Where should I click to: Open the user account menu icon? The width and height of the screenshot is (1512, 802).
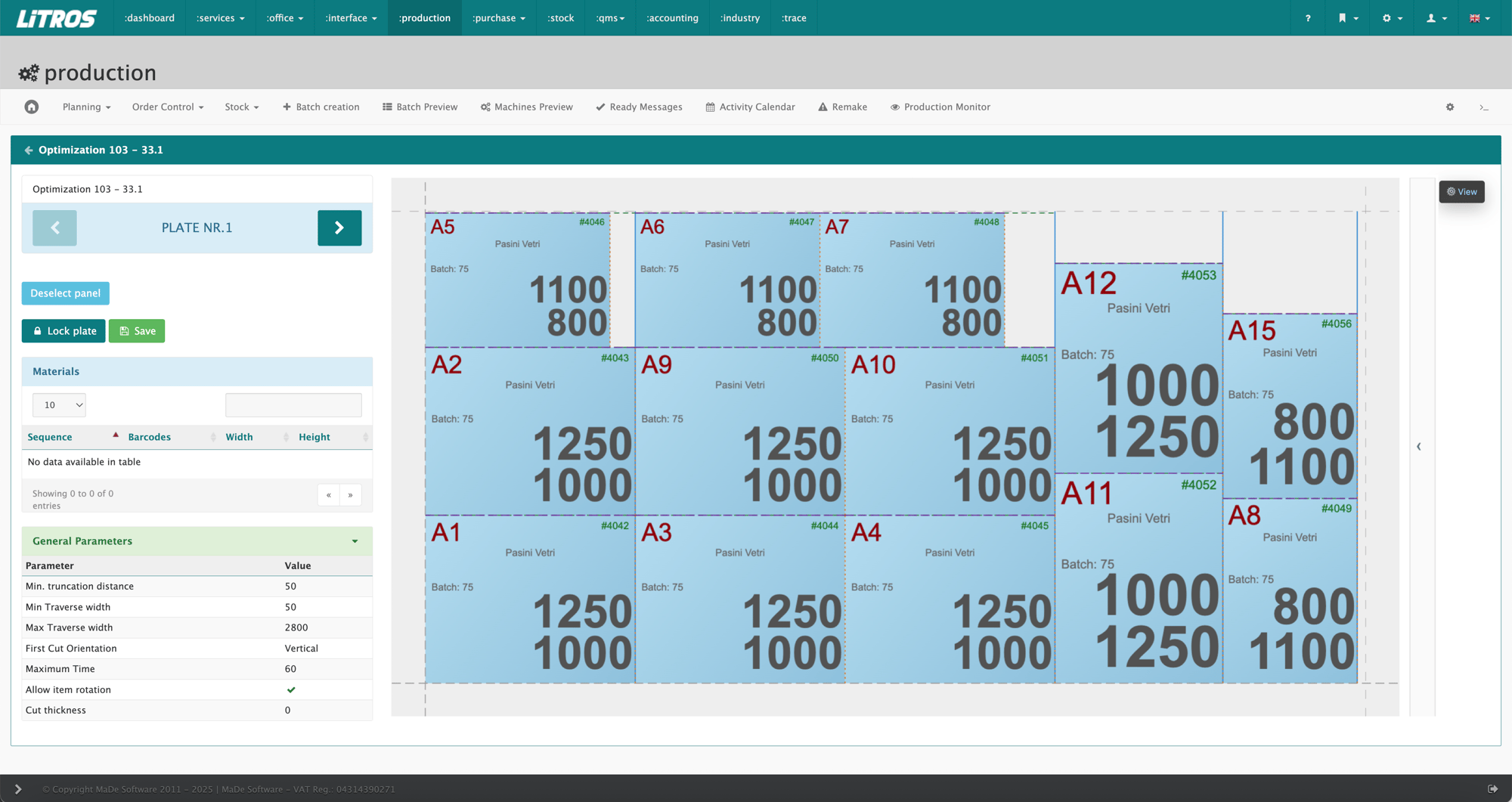(1437, 18)
